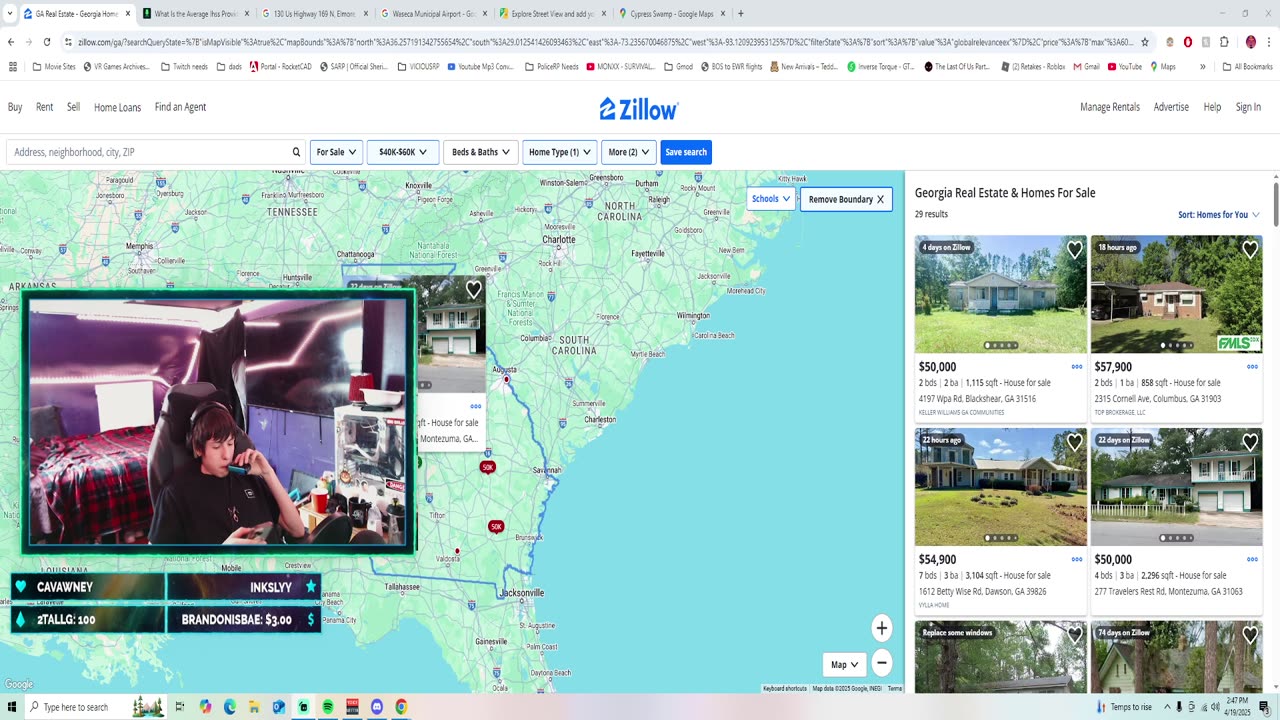
Task: Open the YouTube bookmark
Action: pos(1124,67)
